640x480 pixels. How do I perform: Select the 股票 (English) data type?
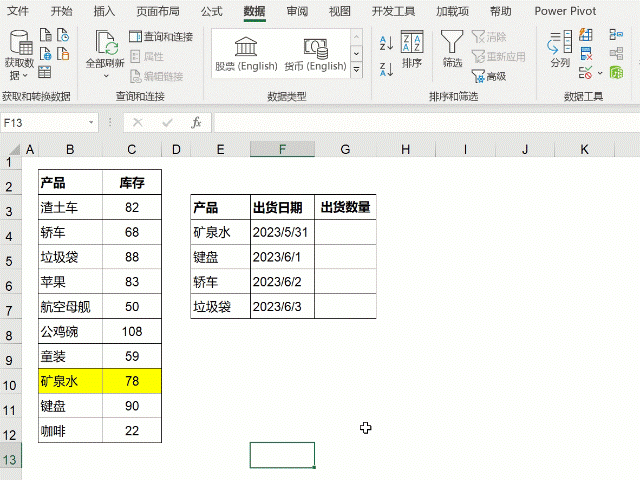click(x=246, y=54)
